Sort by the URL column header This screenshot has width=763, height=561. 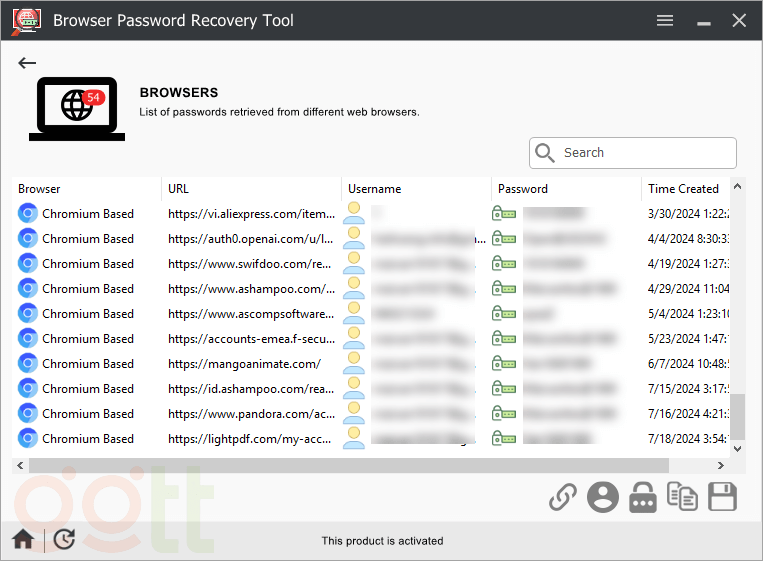(x=250, y=189)
